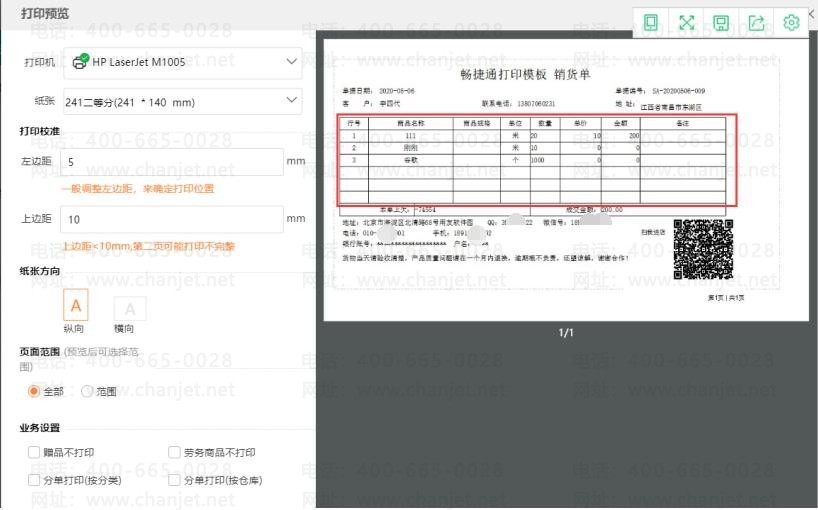Screen dimensions: 818x510
Task: Toggle 分单打印(按仓库) checkbox
Action: tap(174, 480)
